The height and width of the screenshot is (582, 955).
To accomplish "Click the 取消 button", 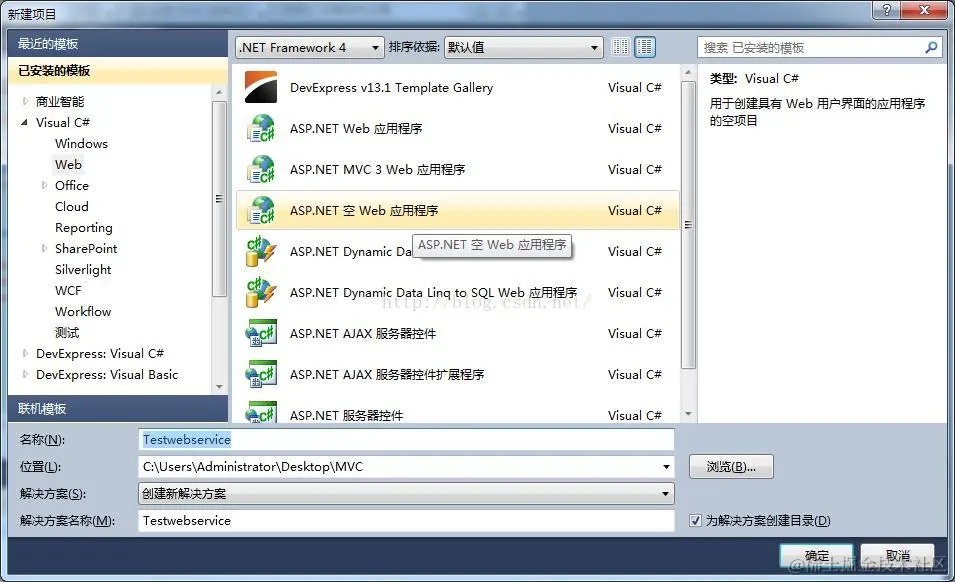I will click(897, 556).
